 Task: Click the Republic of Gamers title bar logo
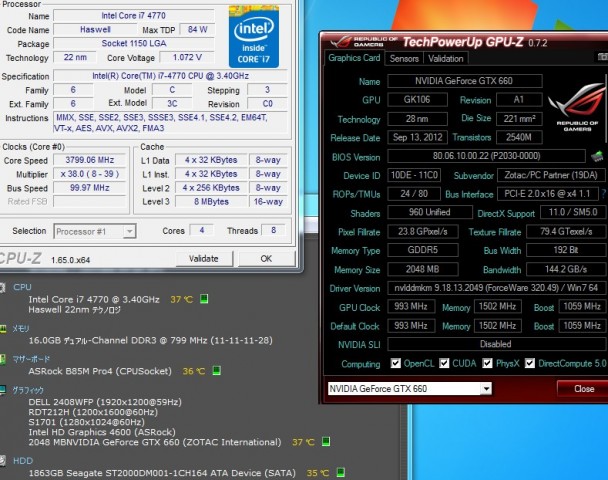click(x=364, y=41)
